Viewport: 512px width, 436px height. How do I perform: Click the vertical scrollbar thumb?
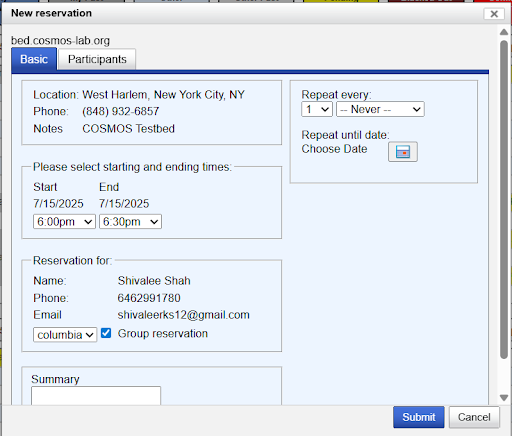click(504, 200)
